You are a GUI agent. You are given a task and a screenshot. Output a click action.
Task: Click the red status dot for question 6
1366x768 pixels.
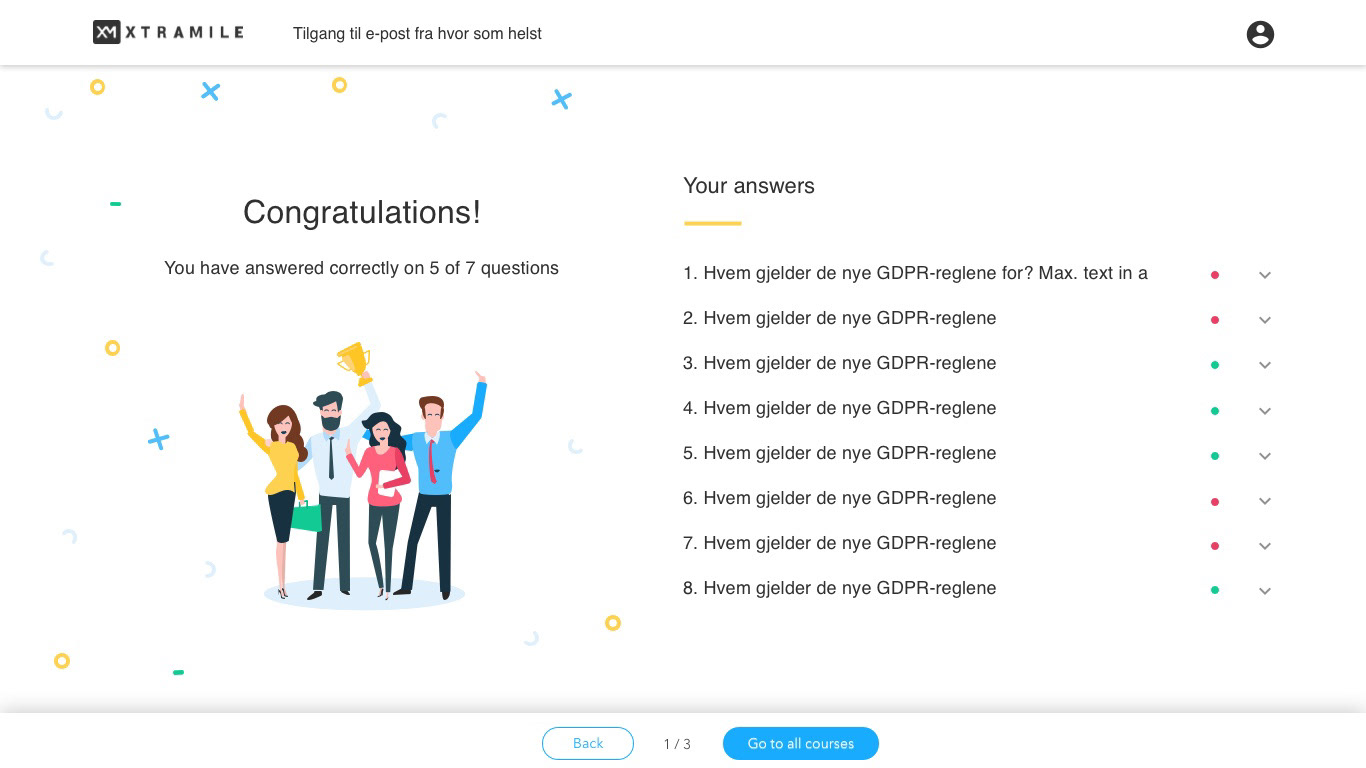pos(1215,501)
